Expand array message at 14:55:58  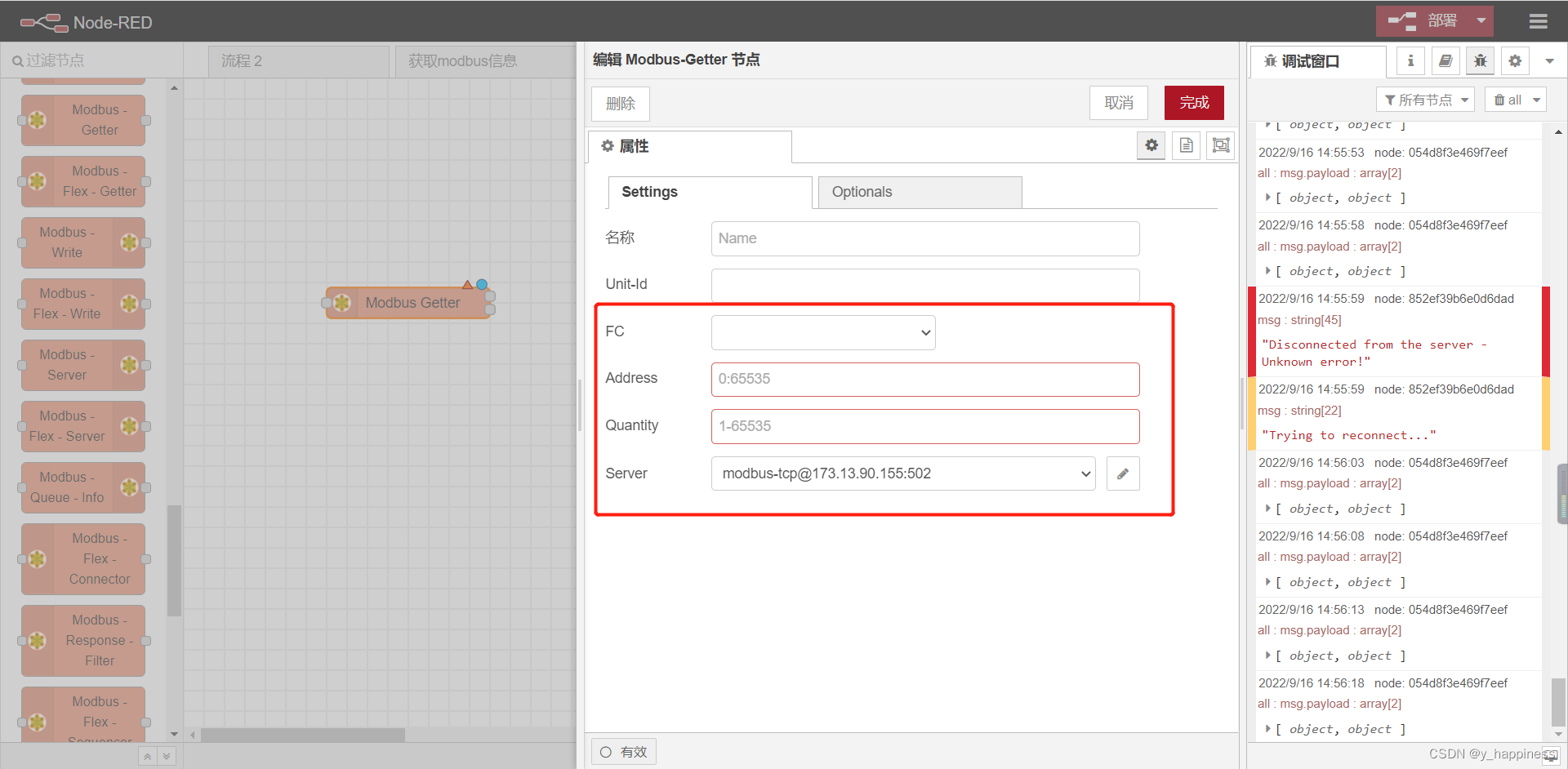point(1267,271)
